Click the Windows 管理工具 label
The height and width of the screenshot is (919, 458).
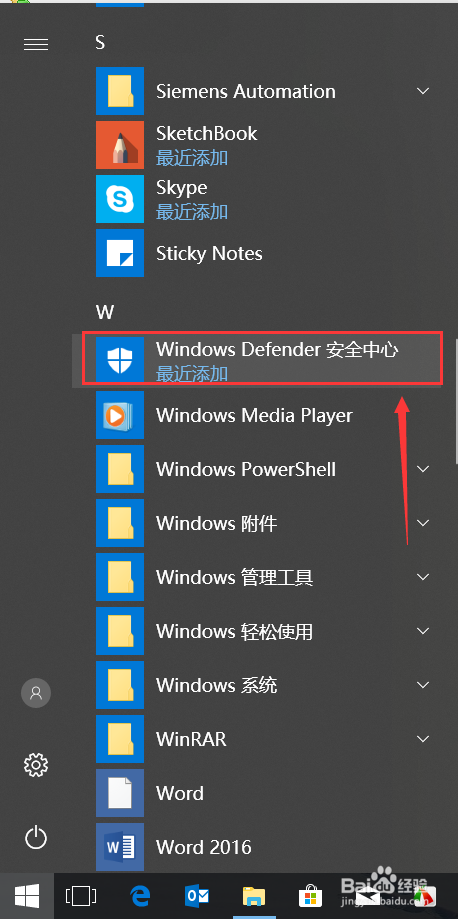click(235, 577)
